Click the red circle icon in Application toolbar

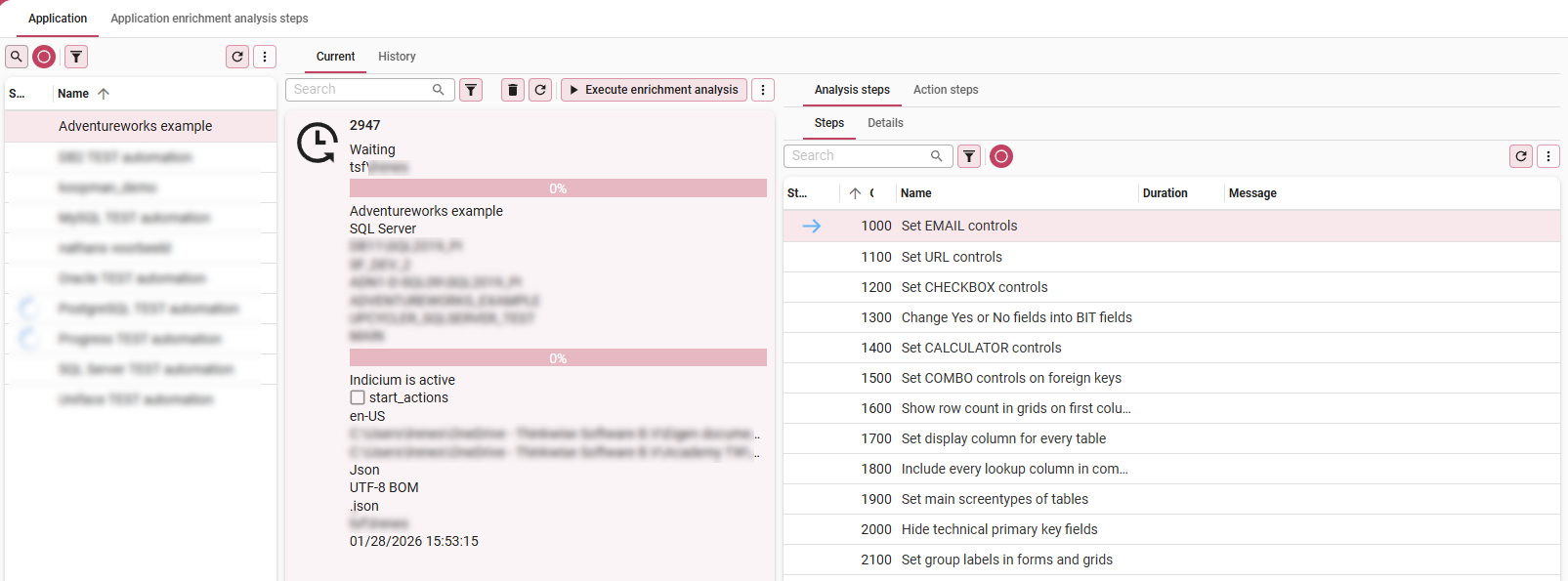coord(44,57)
